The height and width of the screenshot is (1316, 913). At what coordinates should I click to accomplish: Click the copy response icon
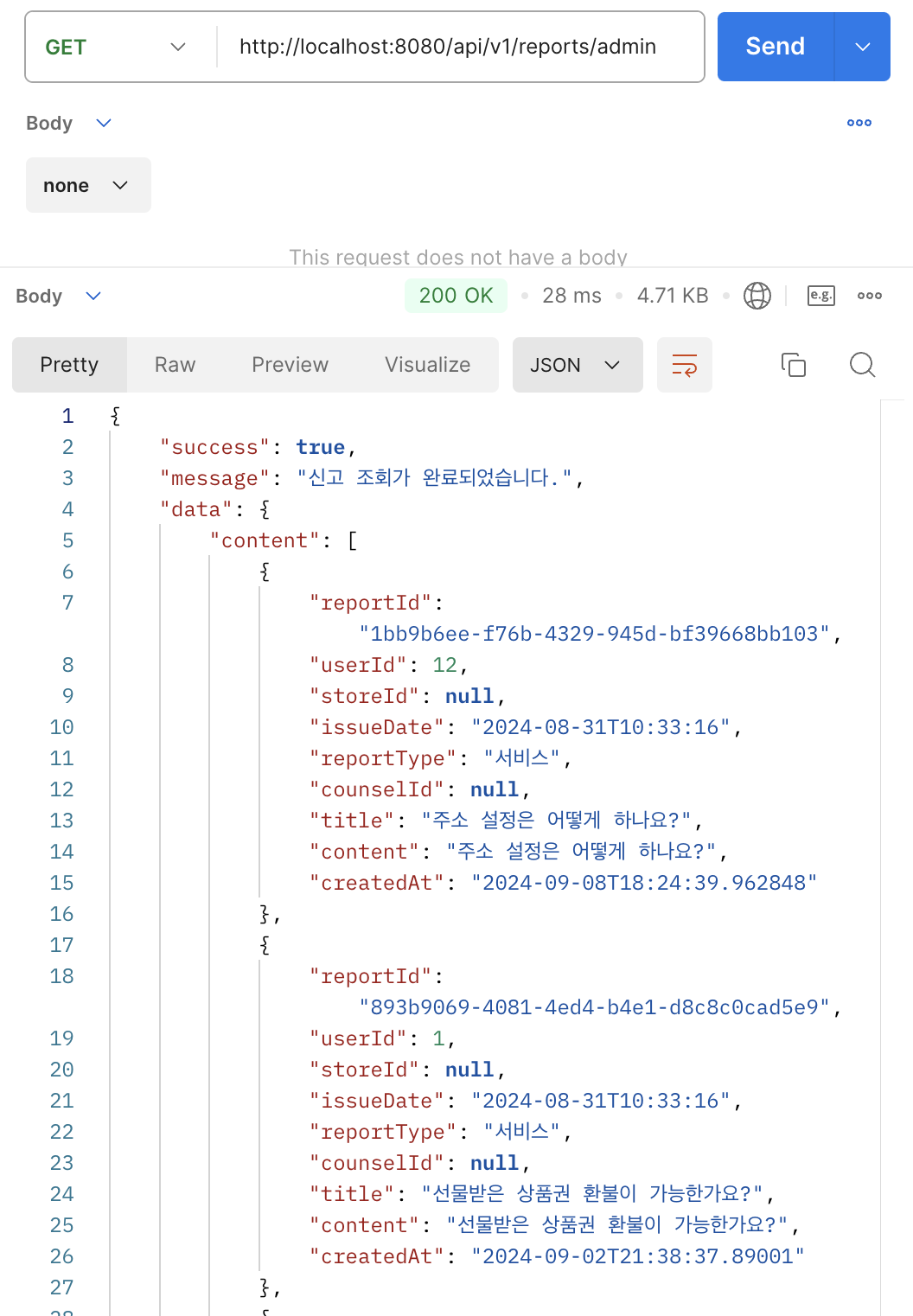point(793,365)
